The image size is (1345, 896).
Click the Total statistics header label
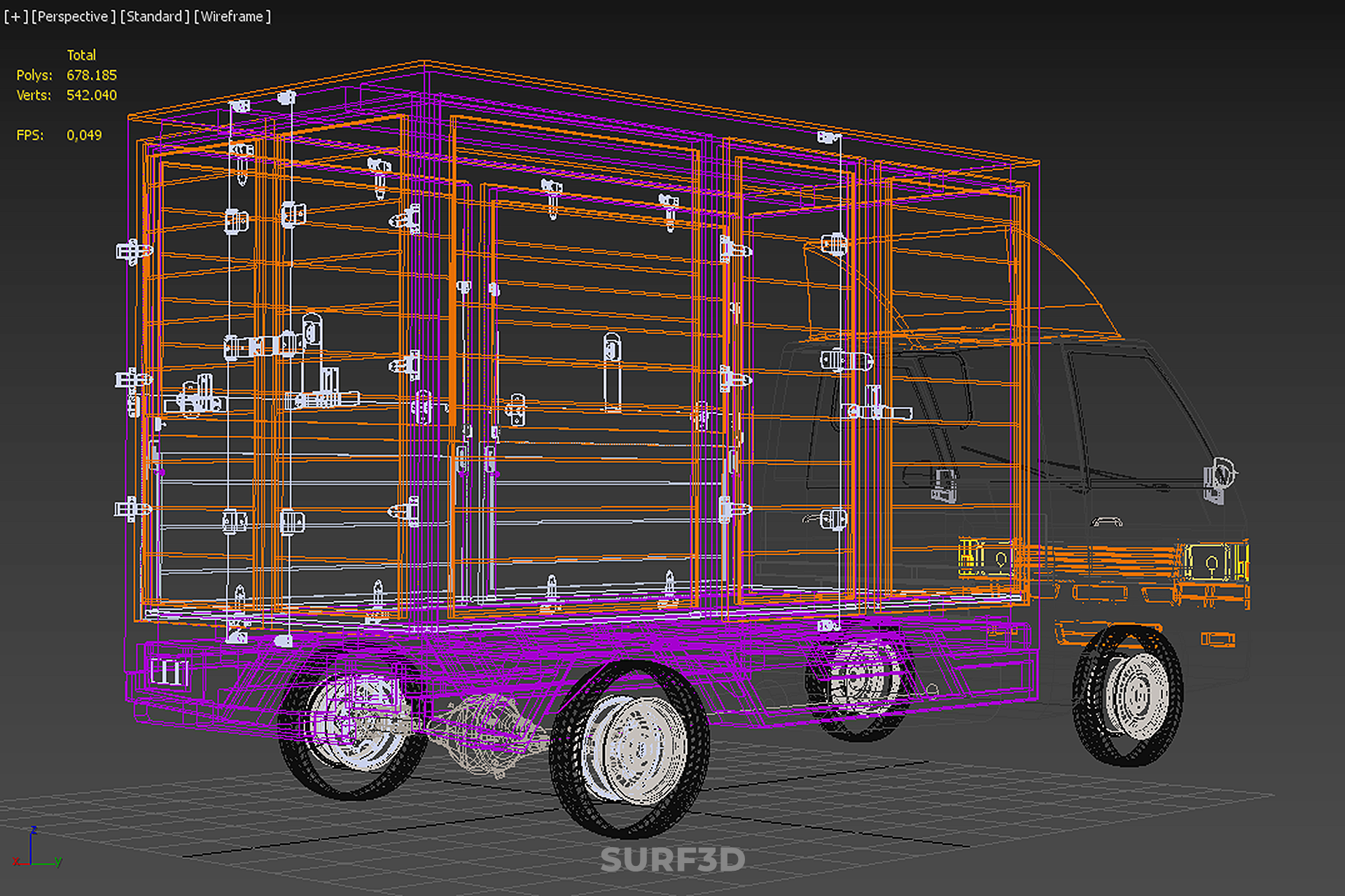81,55
